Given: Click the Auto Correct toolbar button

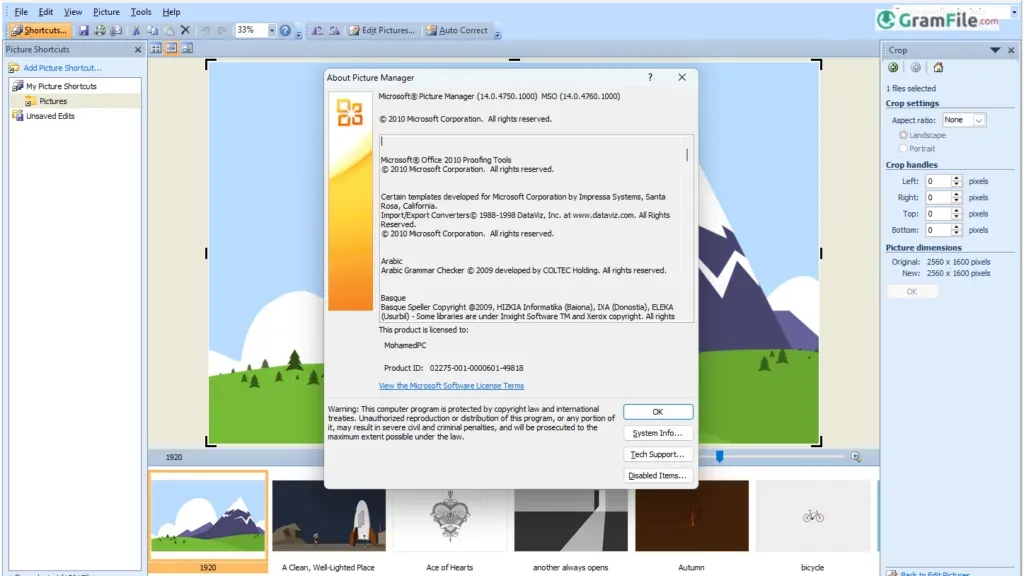Looking at the screenshot, I should 457,30.
